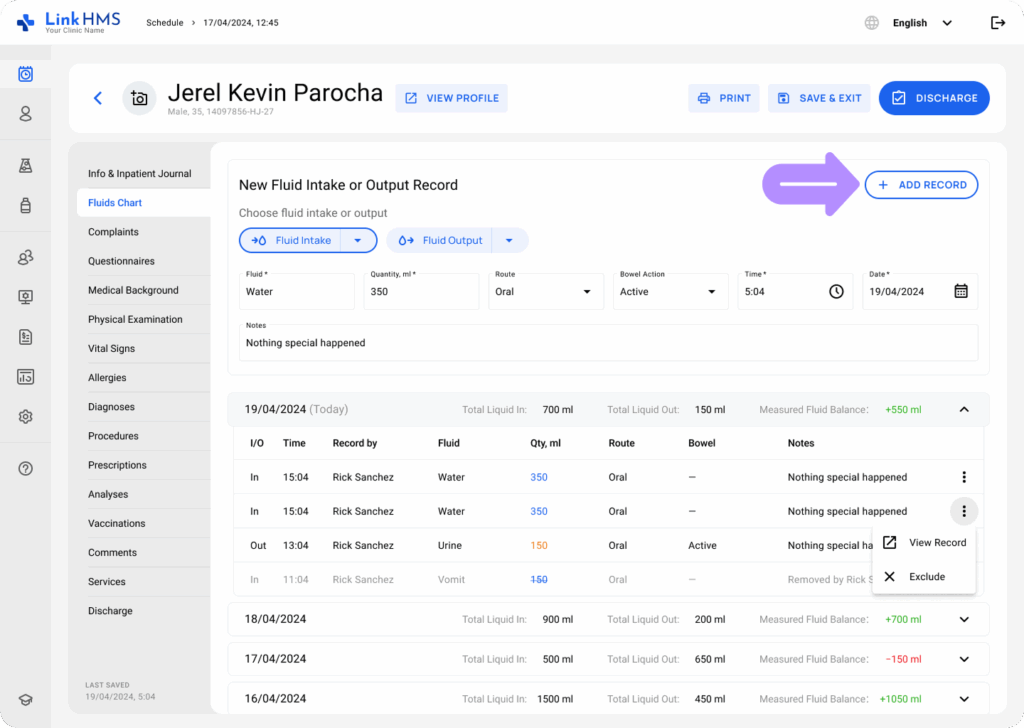Expand the 18/04/2024 fluid records row
This screenshot has width=1024, height=728.
[x=963, y=619]
